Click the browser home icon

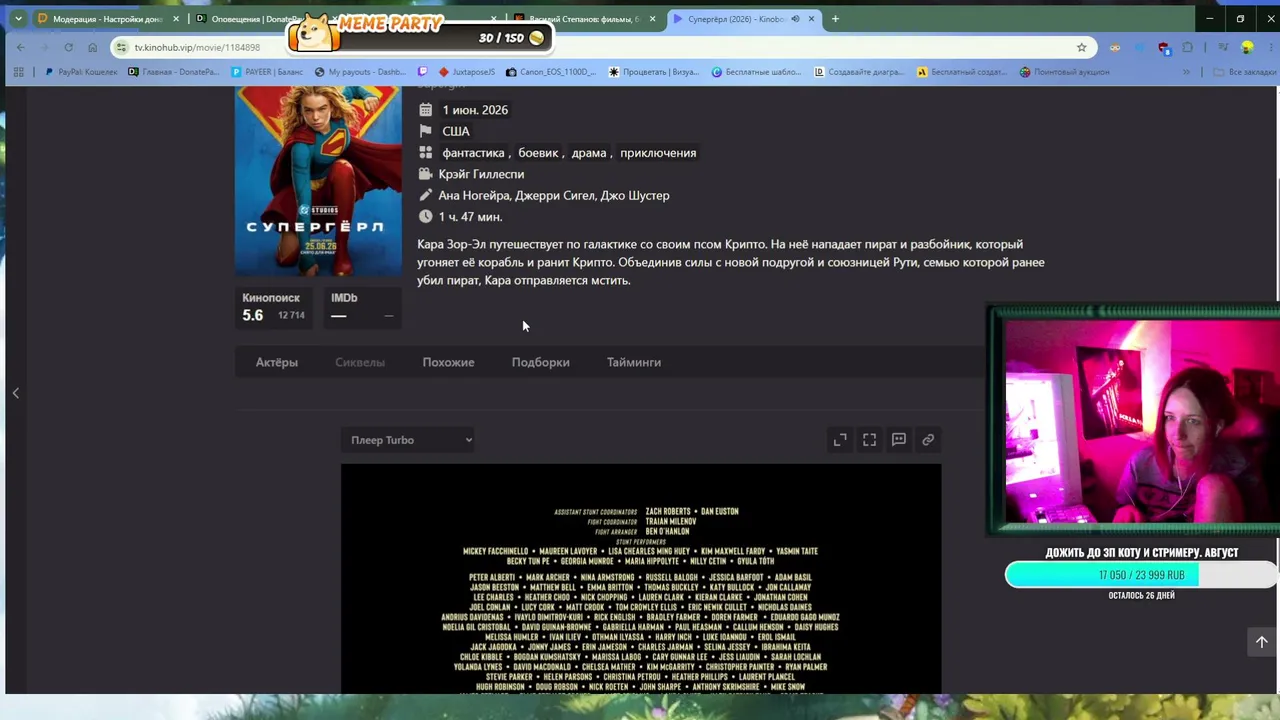(92, 47)
